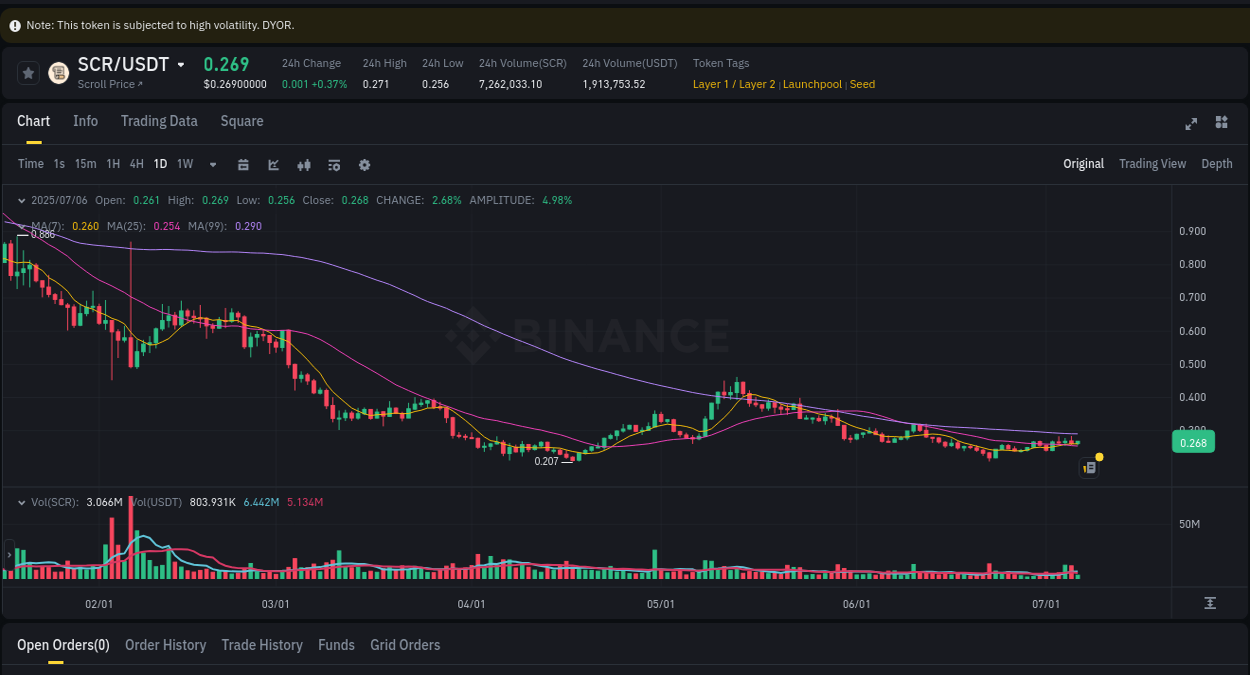Open the Trading Data tab
The height and width of the screenshot is (675, 1250).
pyautogui.click(x=159, y=121)
